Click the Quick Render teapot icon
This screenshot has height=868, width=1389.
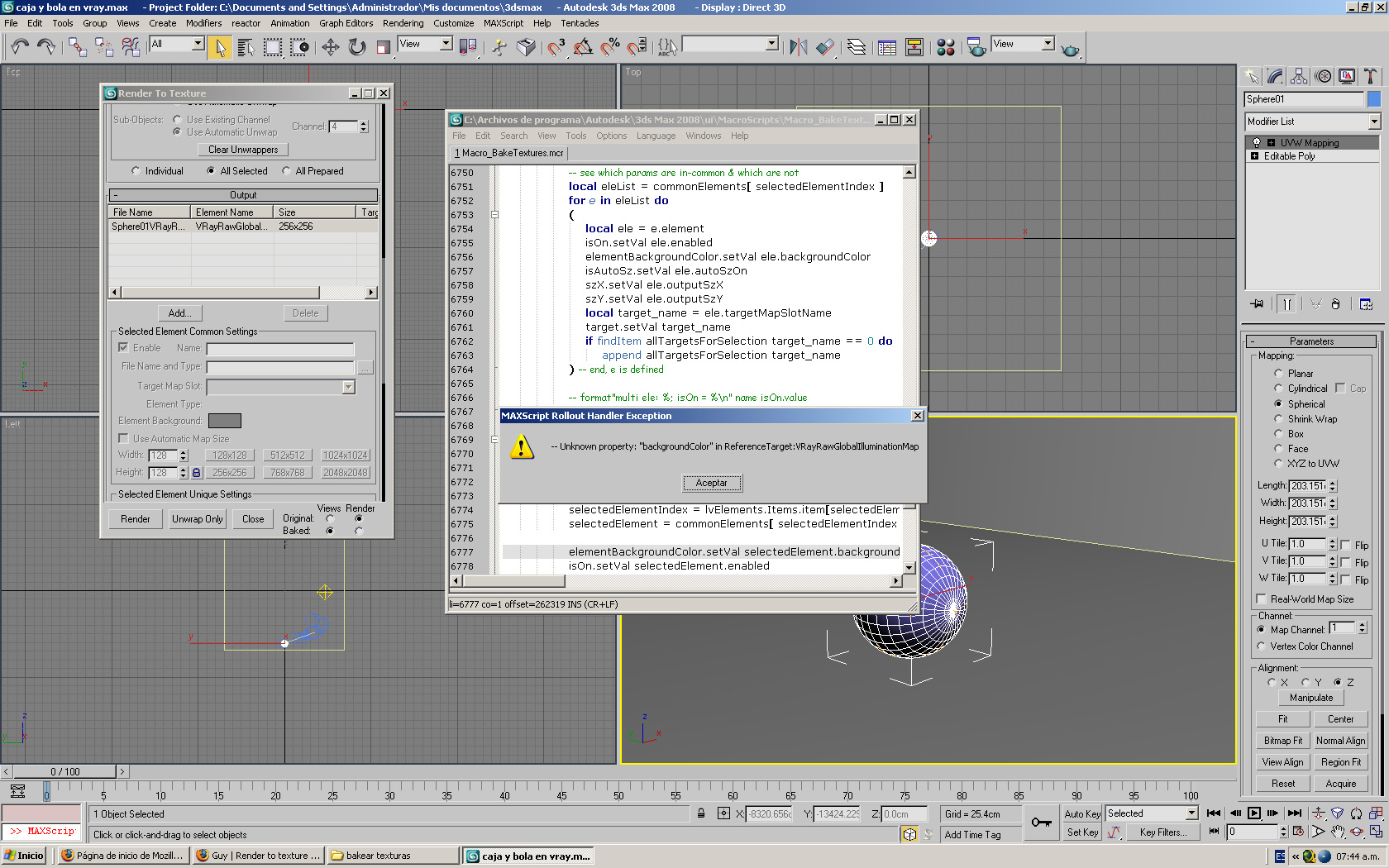tap(1070, 50)
